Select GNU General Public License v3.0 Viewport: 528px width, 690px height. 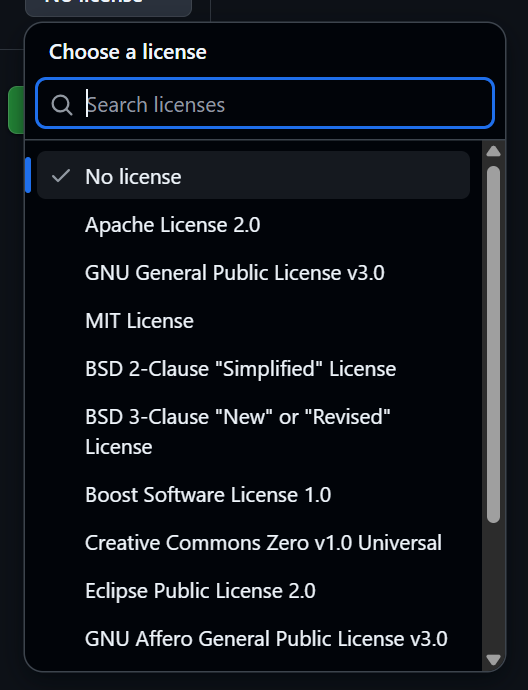(253, 273)
